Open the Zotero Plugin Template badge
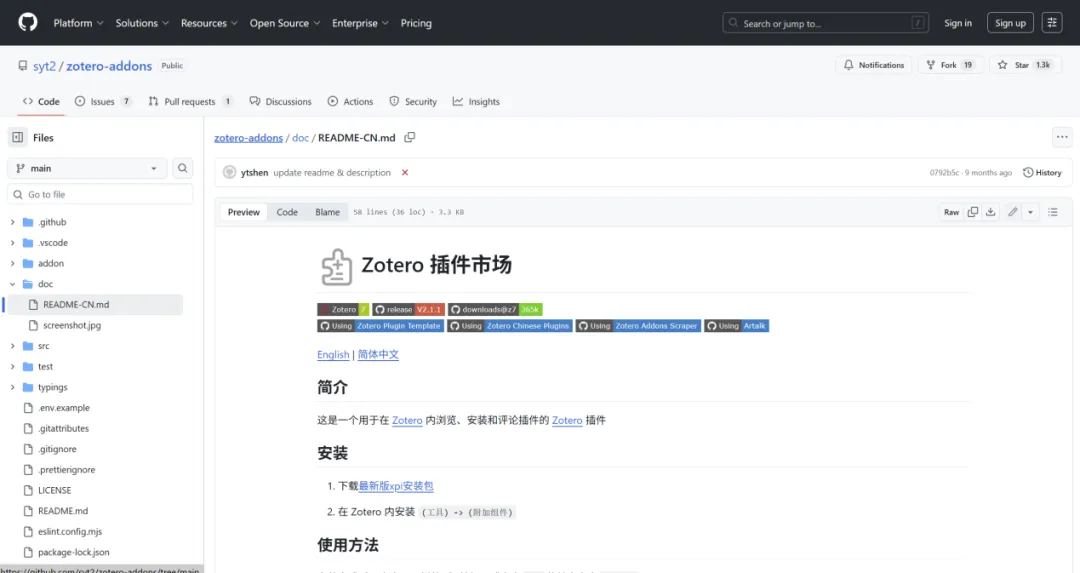Screen dimensions: 1080x573 click(x=380, y=326)
